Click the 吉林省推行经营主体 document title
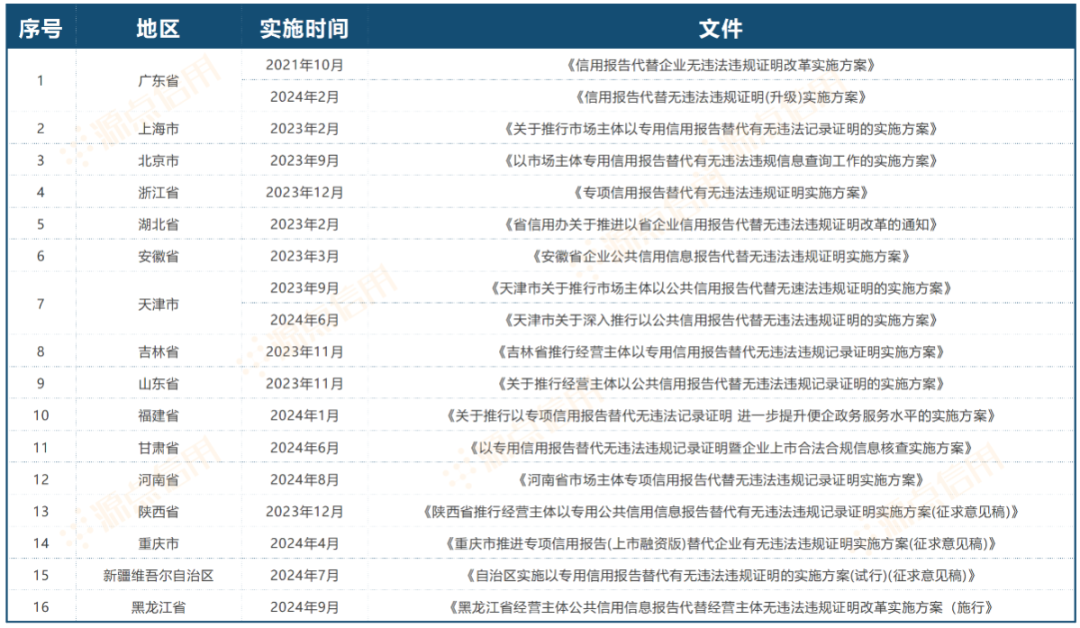The height and width of the screenshot is (628, 1080). click(720, 352)
